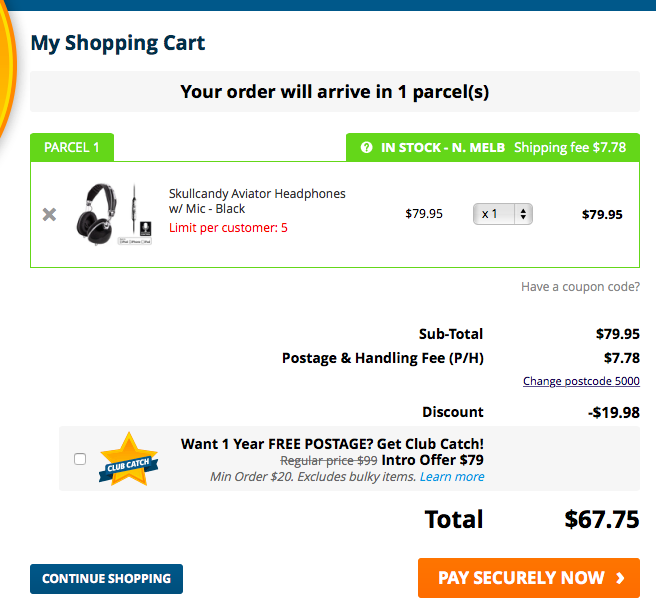Click the Shipping fee $7.78 label
656x616 pixels.
pos(570,148)
